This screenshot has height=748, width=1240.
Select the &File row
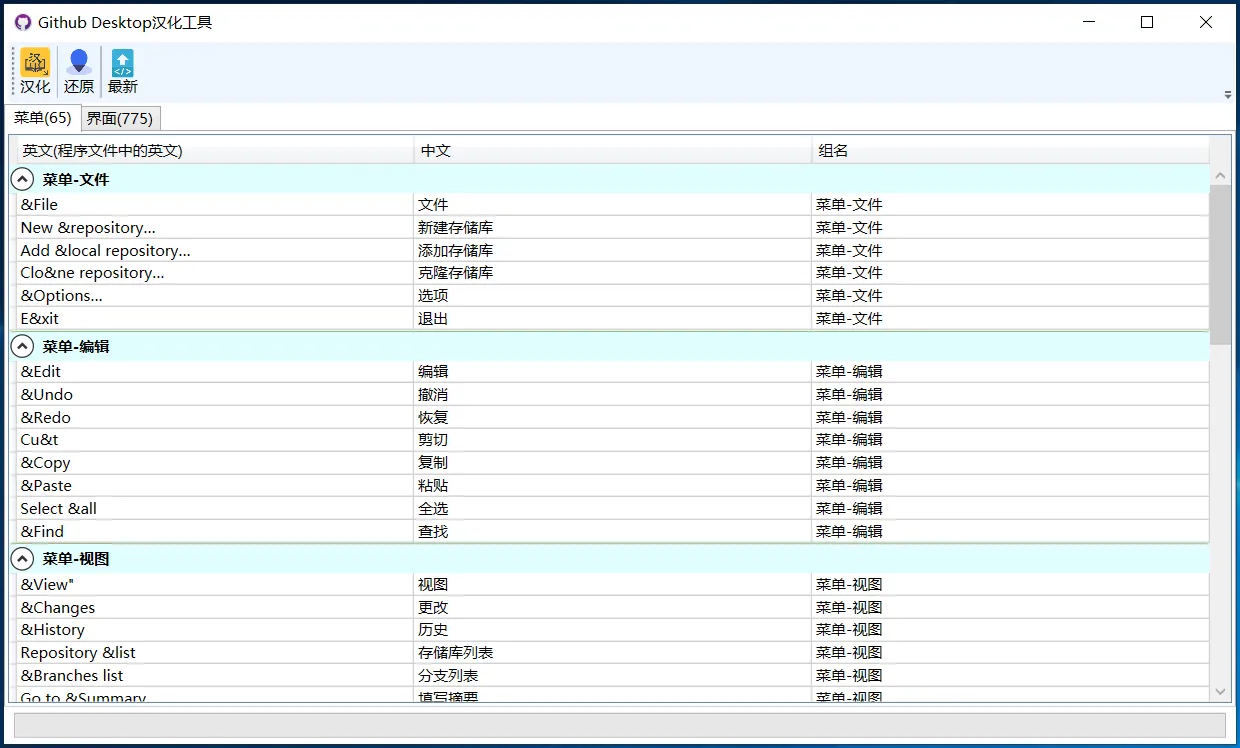(x=613, y=204)
